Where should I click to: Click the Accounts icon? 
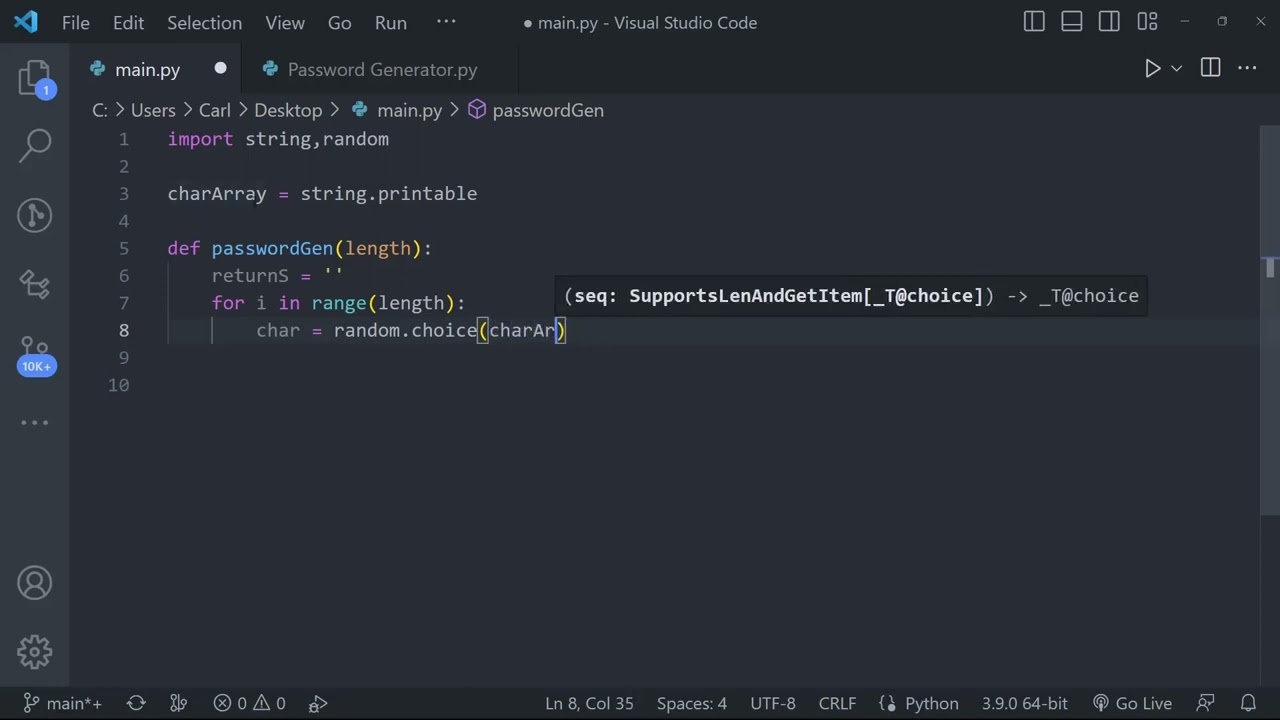tap(35, 583)
